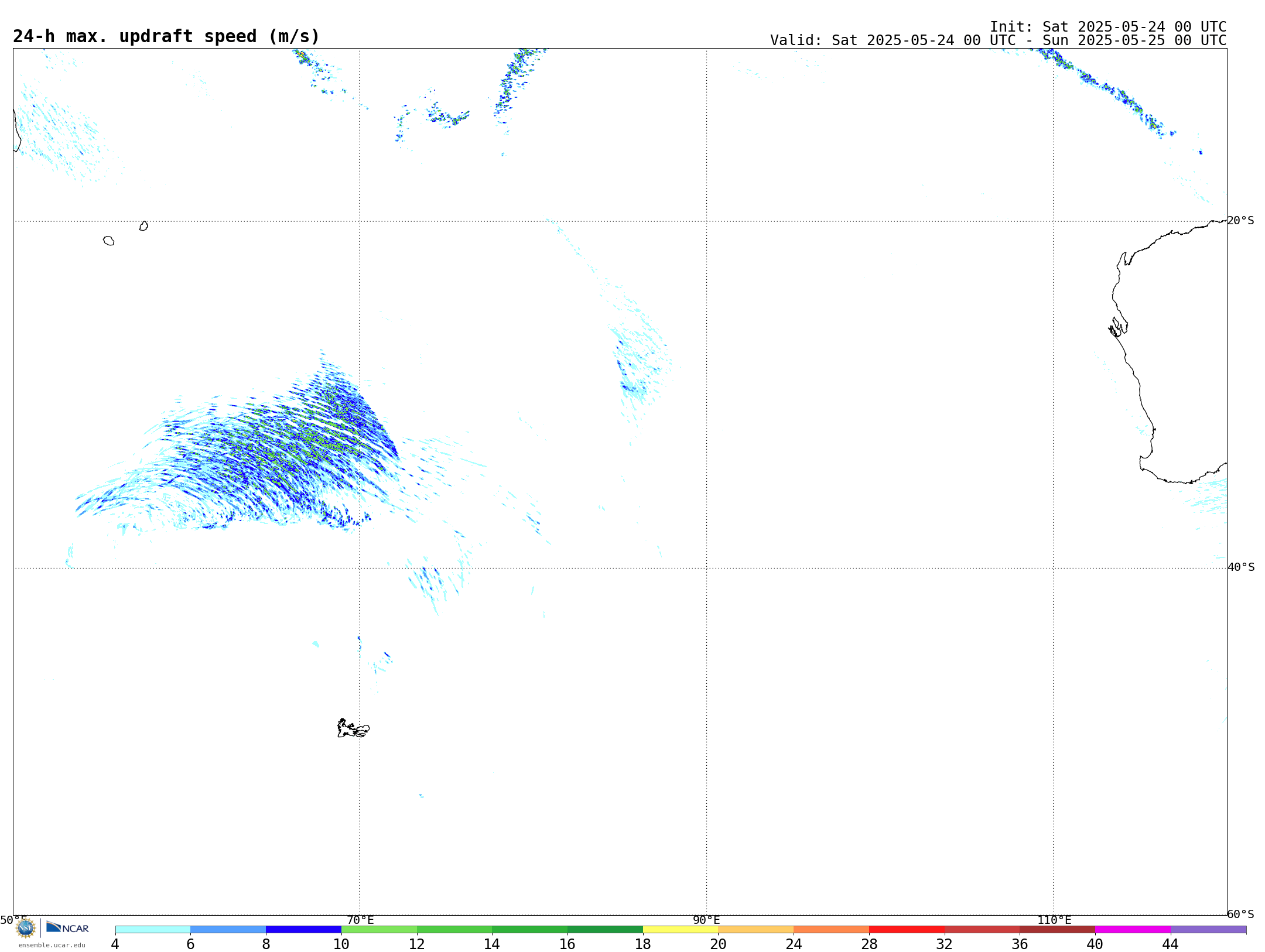The width and height of the screenshot is (1265, 952).
Task: Click the colorbar tick label 20
Action: [x=719, y=944]
